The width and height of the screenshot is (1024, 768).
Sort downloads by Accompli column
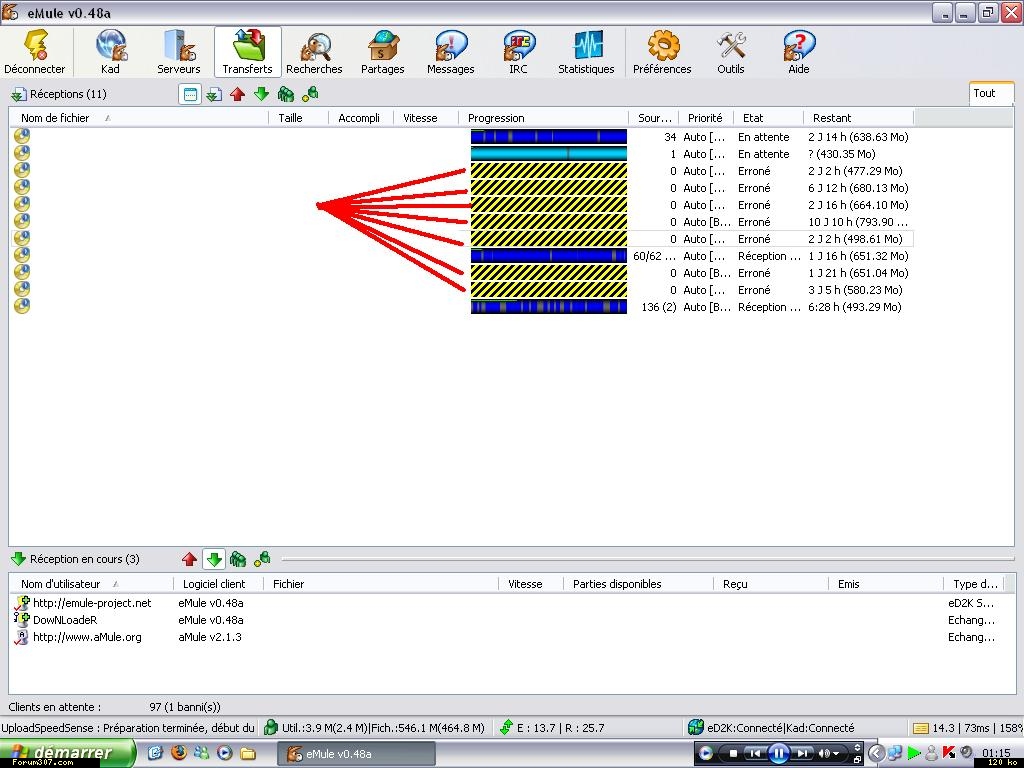tap(360, 118)
